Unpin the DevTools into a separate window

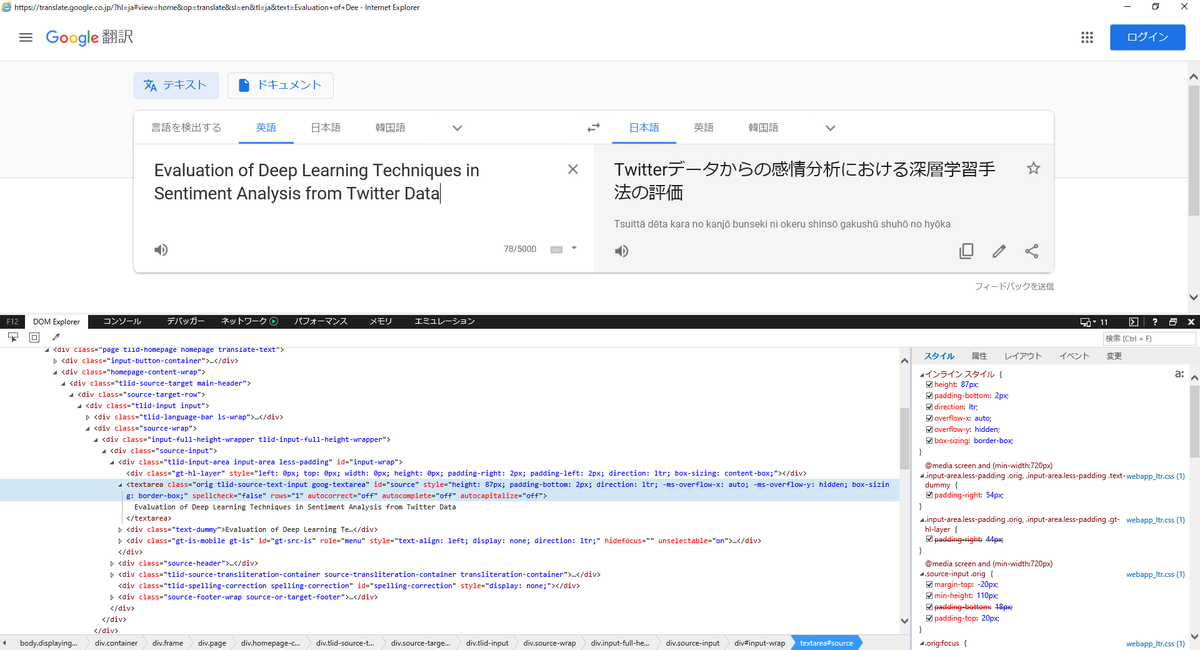click(1172, 322)
